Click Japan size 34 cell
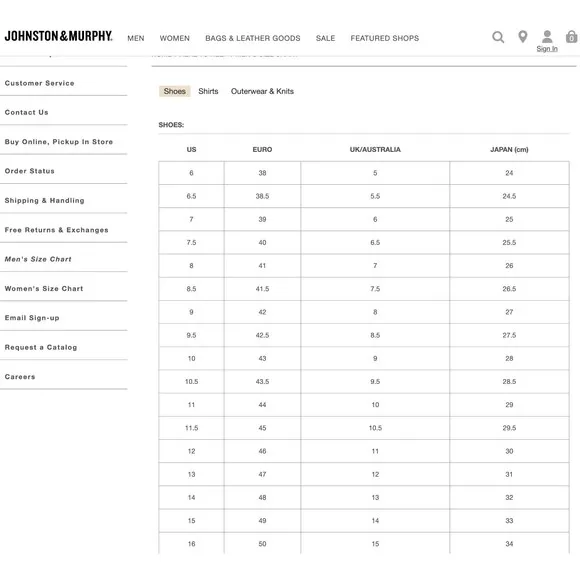 tap(509, 544)
